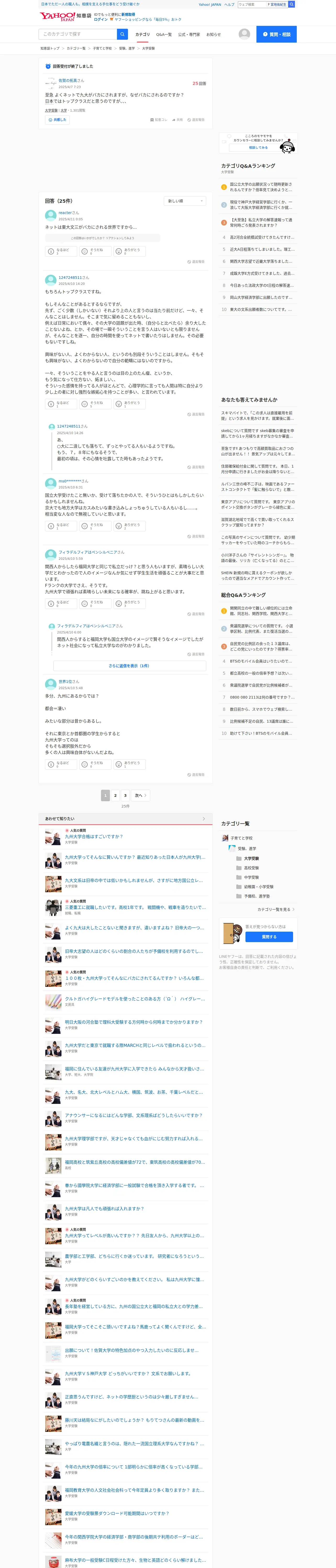Select the Q&A一覧 tab

tap(164, 35)
